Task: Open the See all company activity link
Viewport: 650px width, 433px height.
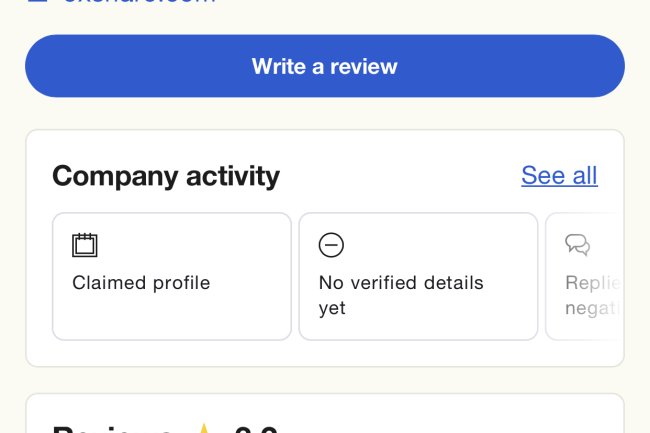Action: click(559, 176)
